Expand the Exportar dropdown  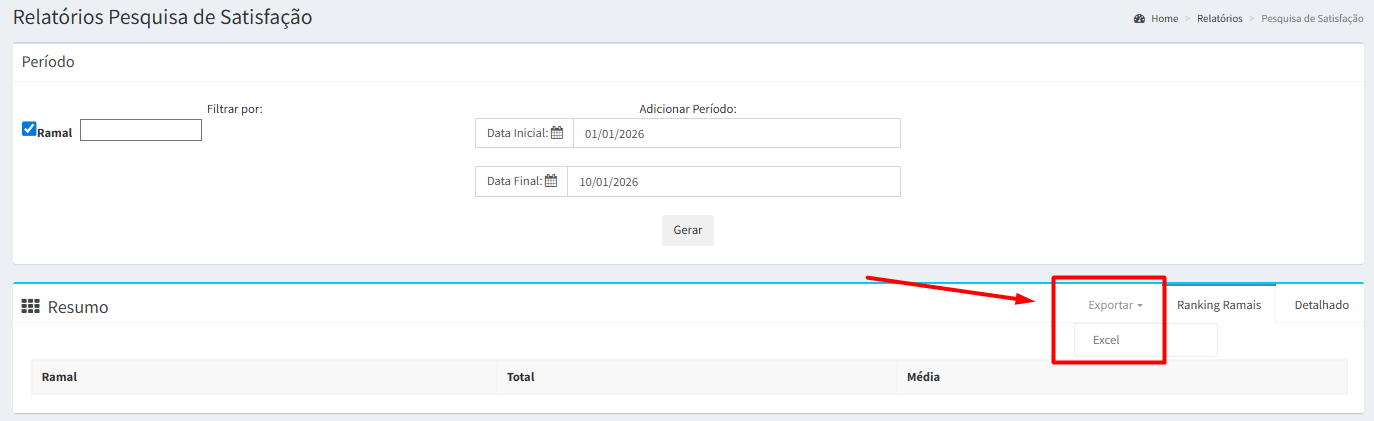point(1115,305)
